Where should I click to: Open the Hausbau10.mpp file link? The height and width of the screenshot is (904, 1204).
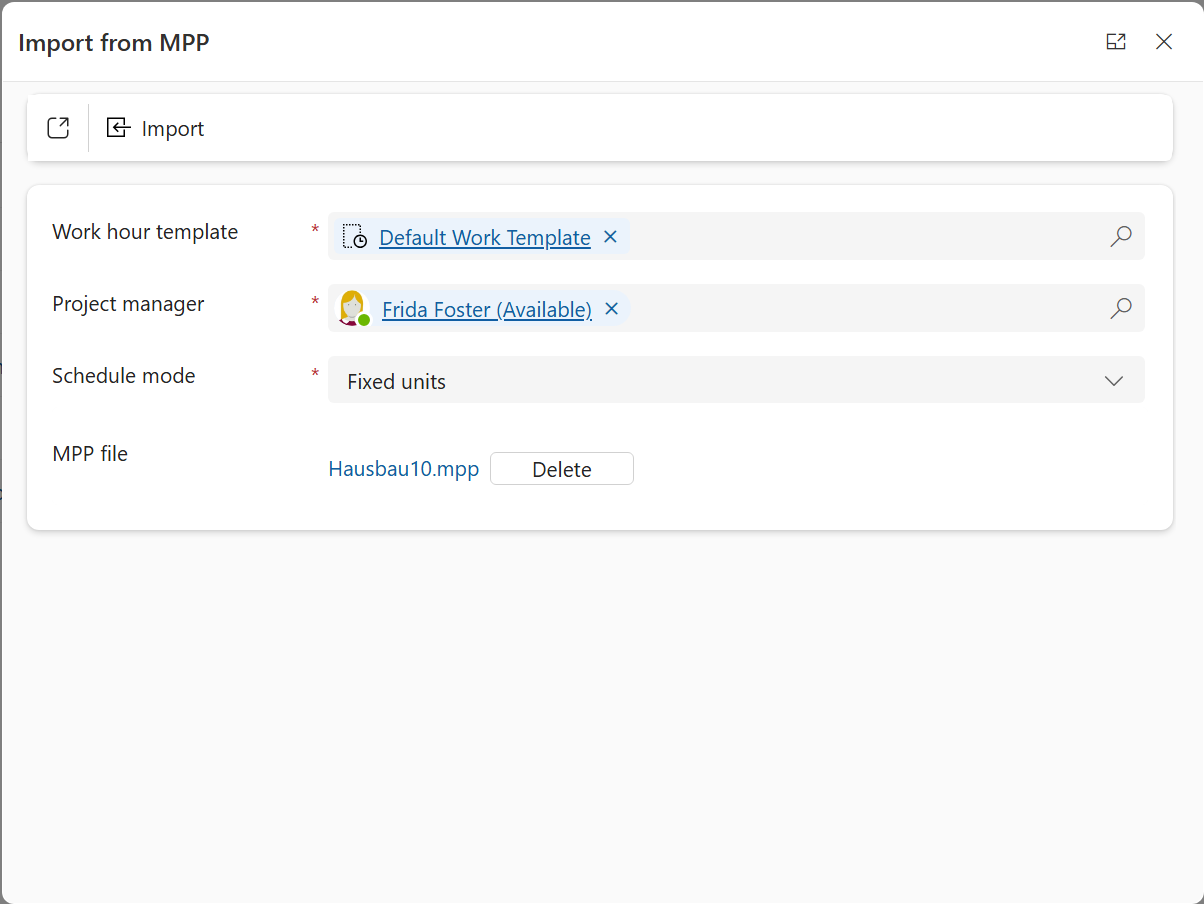pyautogui.click(x=403, y=469)
